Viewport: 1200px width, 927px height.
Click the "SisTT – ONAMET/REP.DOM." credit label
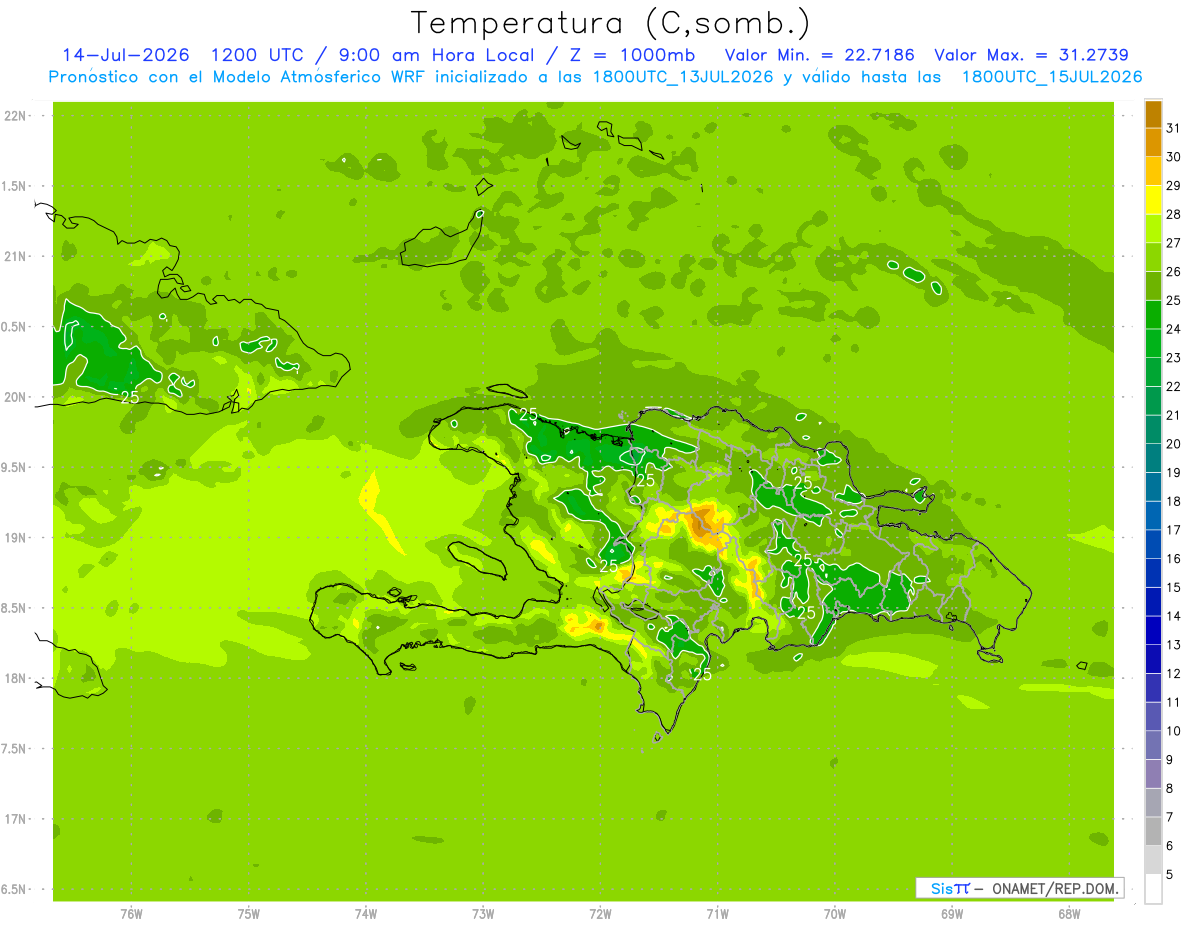pos(1019,888)
